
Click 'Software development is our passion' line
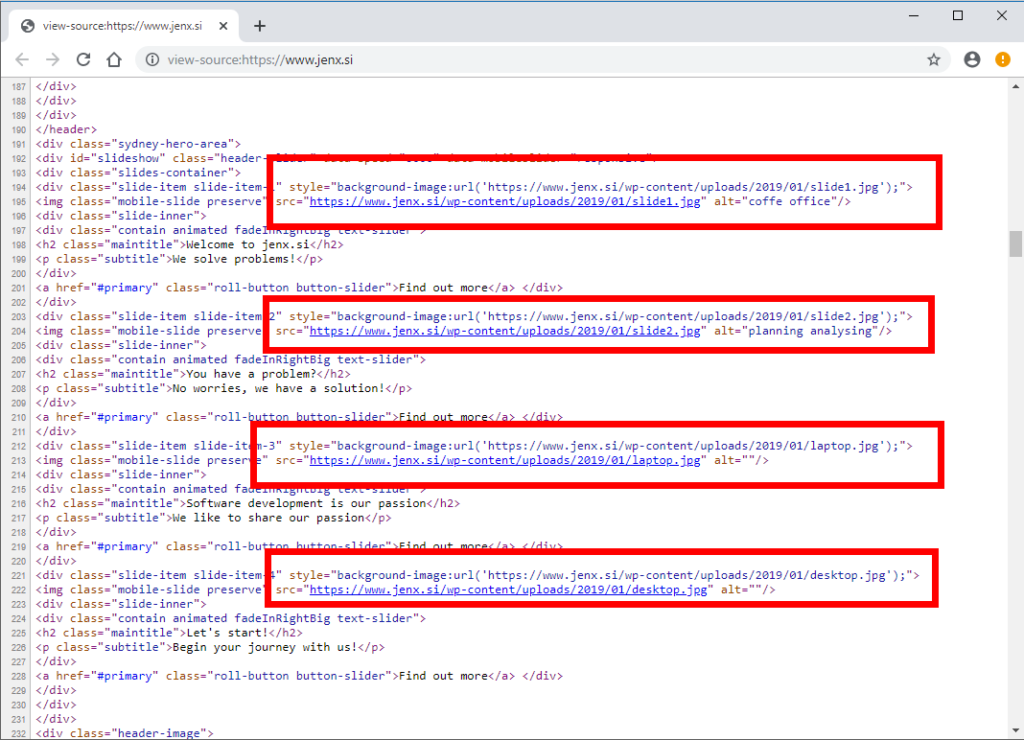click(248, 503)
